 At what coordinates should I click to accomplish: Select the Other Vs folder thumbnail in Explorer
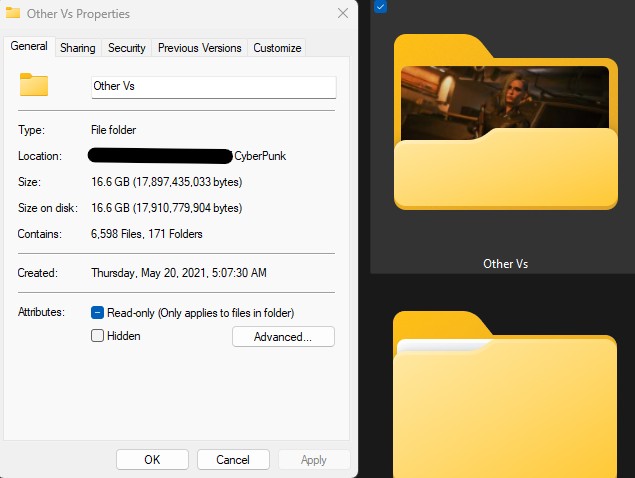point(505,122)
